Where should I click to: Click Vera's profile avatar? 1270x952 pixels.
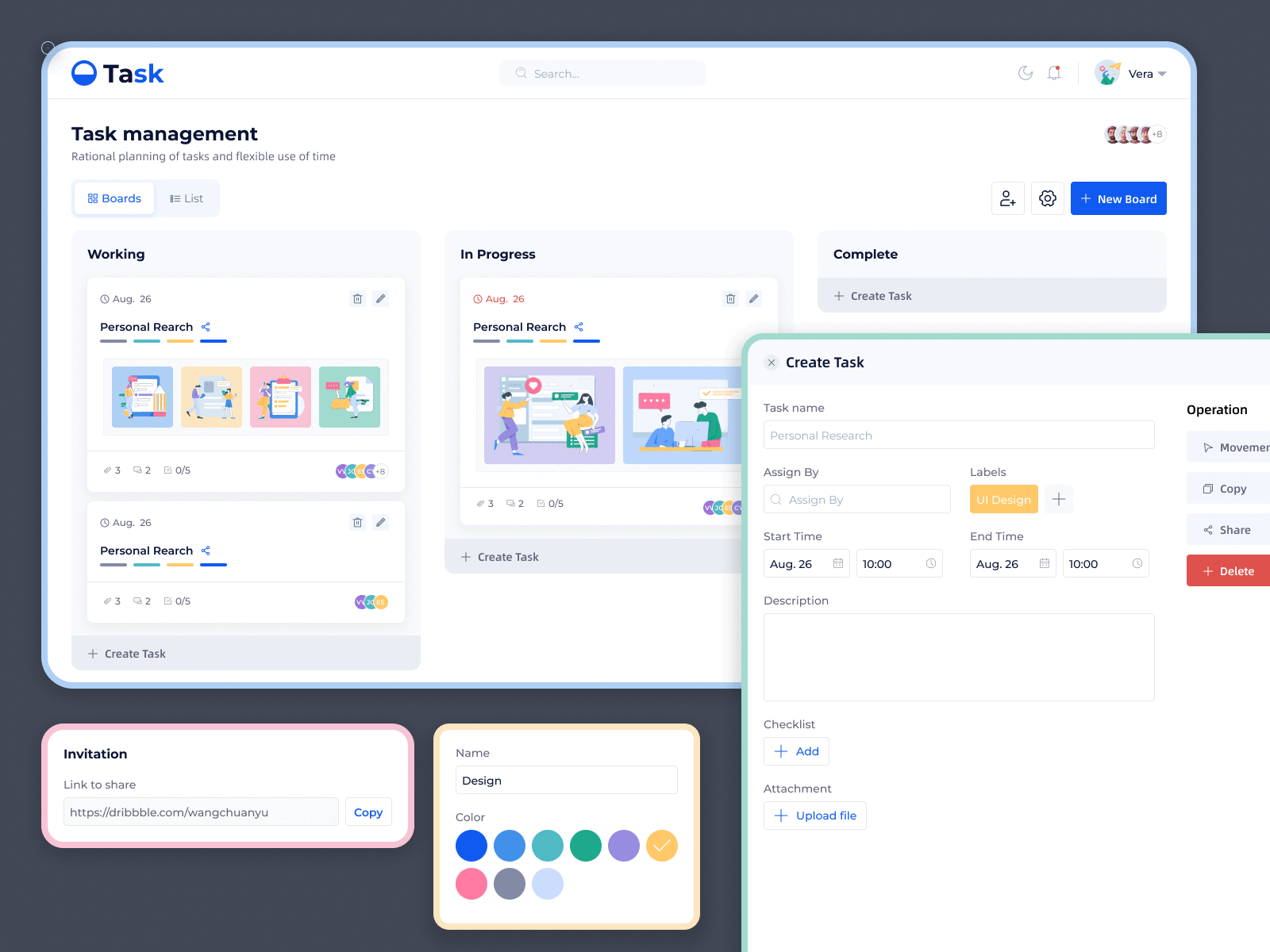(x=1107, y=73)
